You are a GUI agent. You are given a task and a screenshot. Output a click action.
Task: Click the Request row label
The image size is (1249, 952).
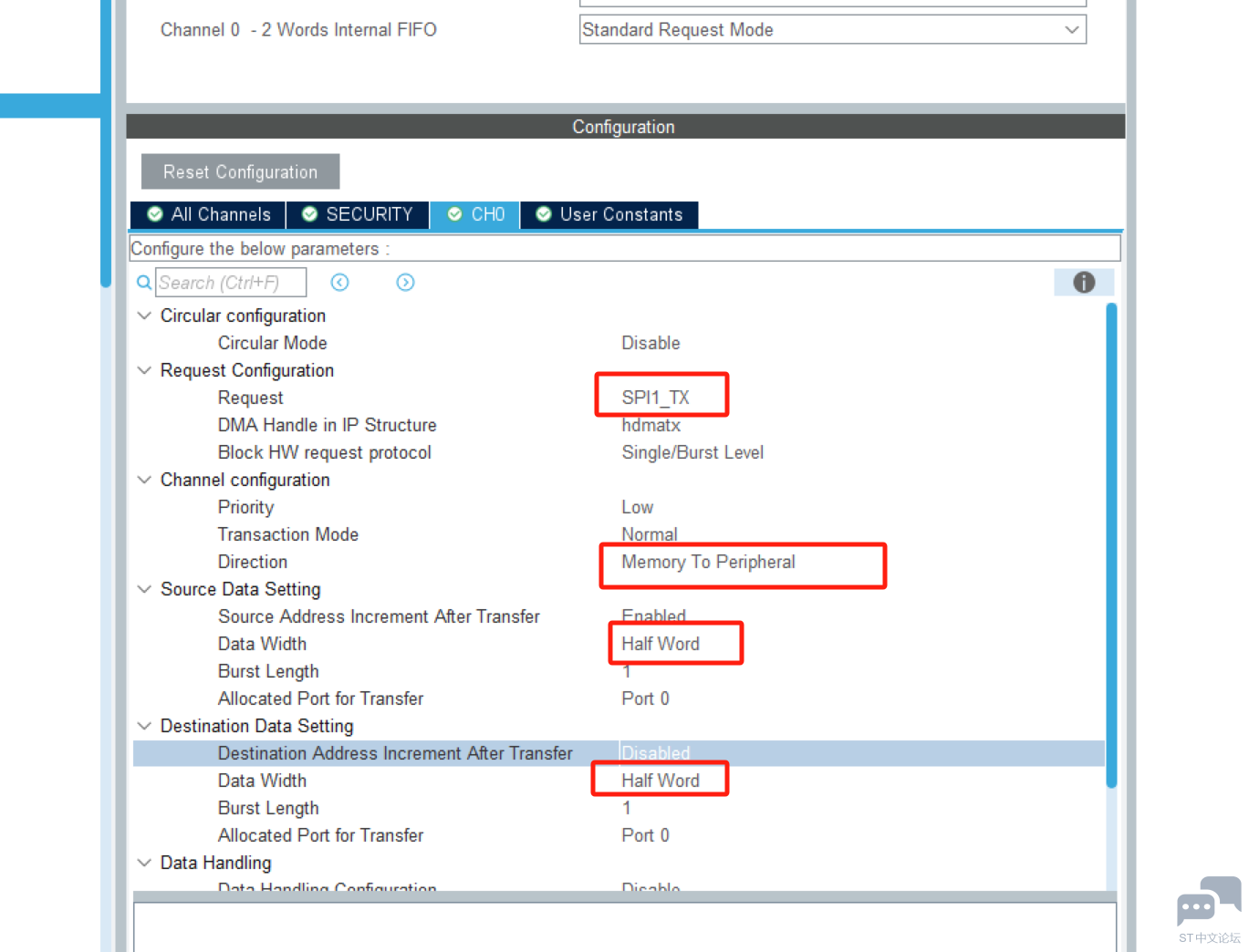click(250, 398)
